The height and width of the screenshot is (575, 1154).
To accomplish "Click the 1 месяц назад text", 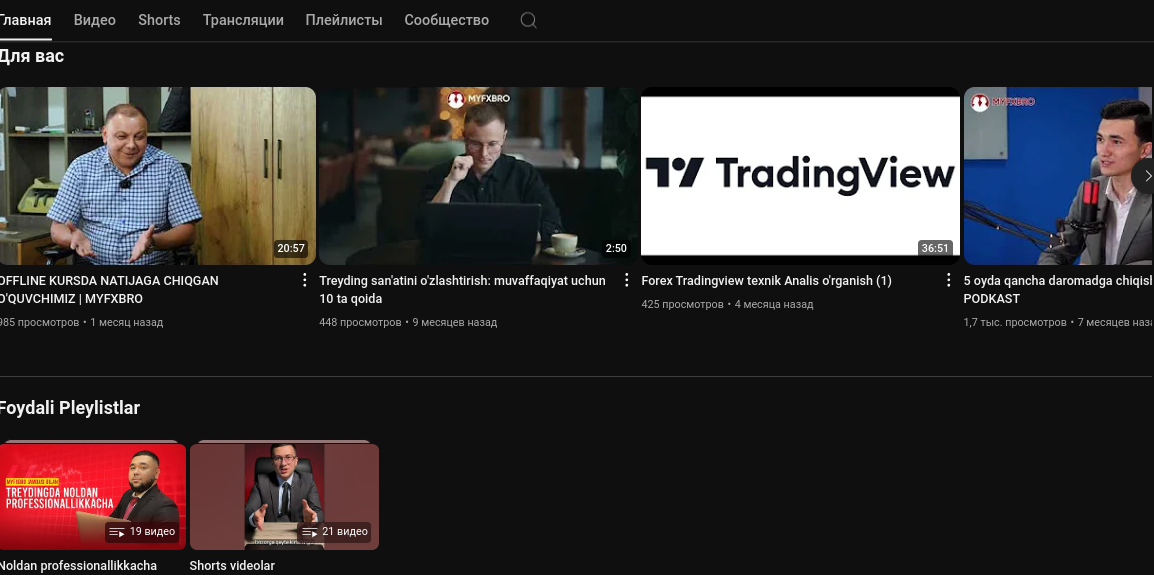I will (x=127, y=322).
